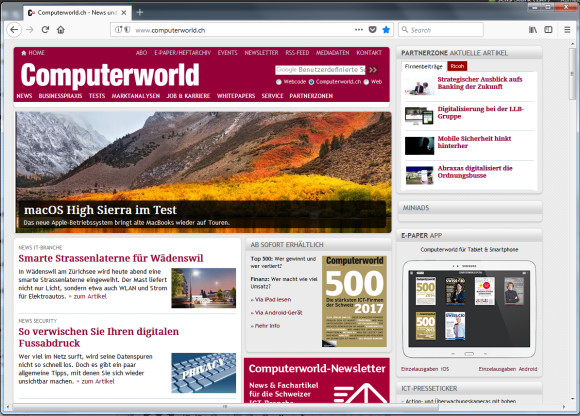
Task: Toggle the sidebar view icon
Action: (548, 30)
